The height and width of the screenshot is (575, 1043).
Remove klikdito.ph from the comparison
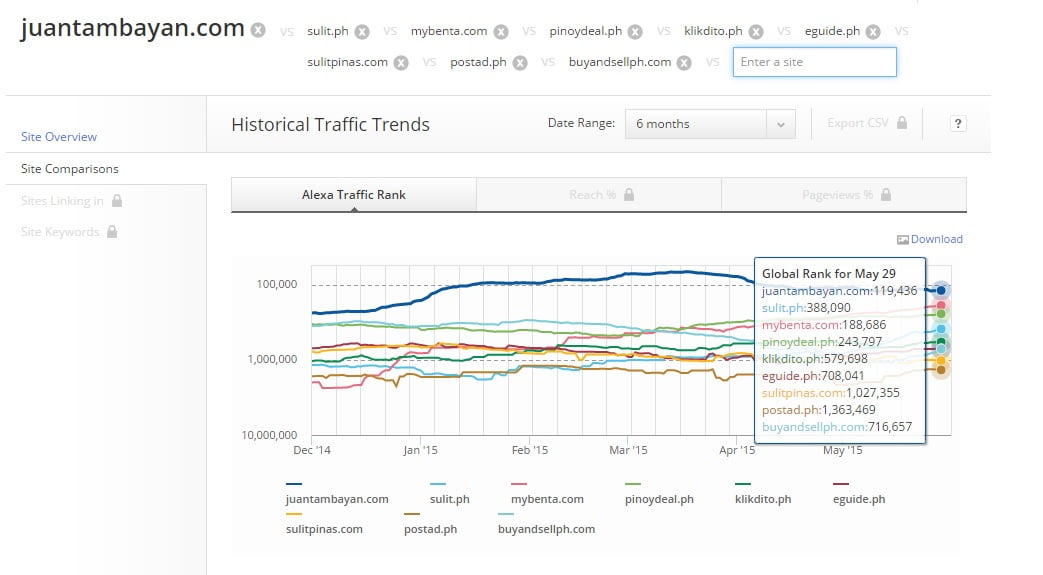pos(756,32)
